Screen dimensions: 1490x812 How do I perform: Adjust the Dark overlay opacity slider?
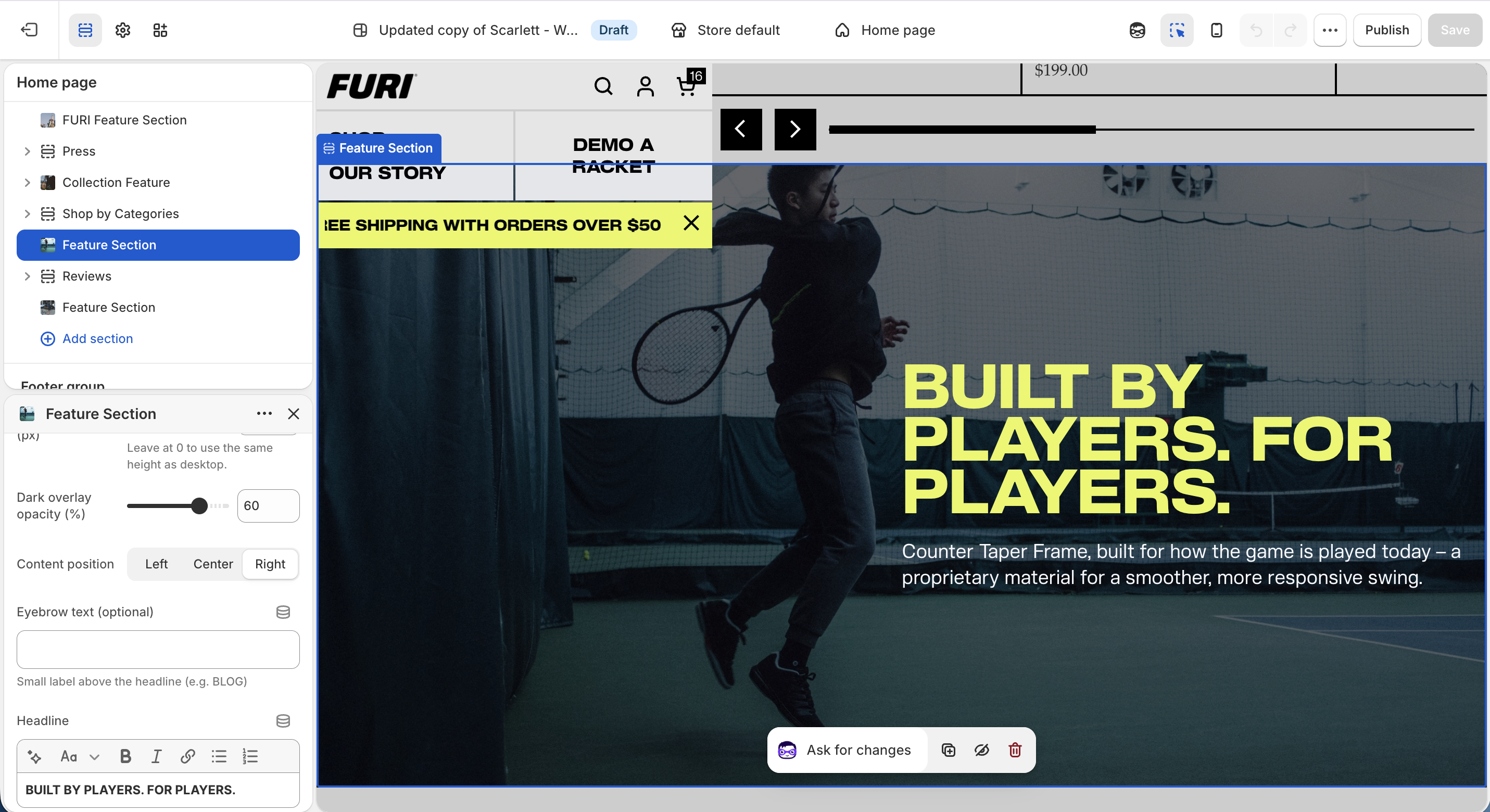pyautogui.click(x=199, y=506)
